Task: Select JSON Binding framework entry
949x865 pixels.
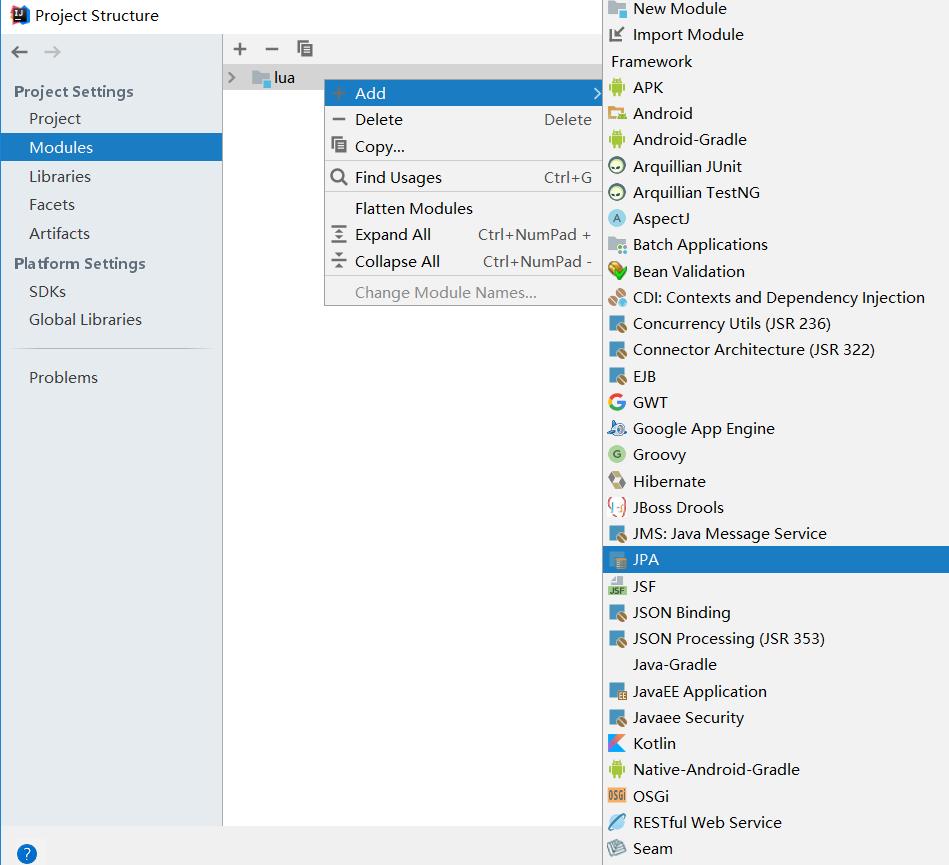Action: [776, 612]
